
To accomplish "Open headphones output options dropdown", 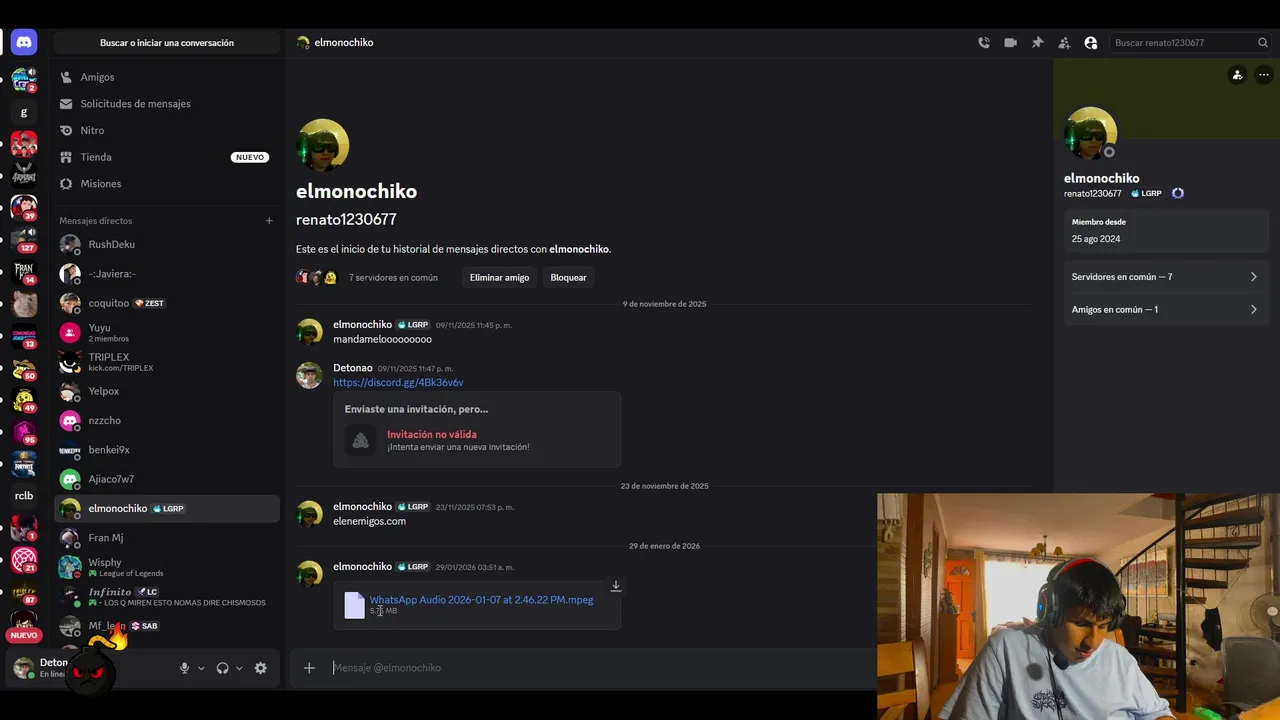I will pos(239,668).
